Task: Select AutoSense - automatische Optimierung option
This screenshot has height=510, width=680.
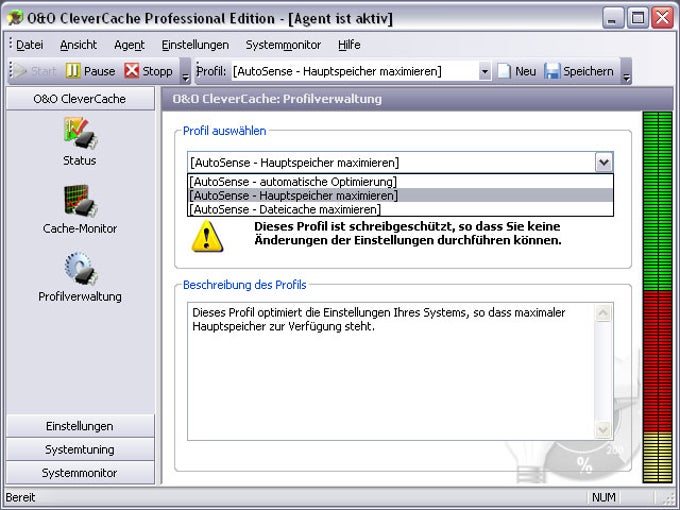Action: (400, 182)
